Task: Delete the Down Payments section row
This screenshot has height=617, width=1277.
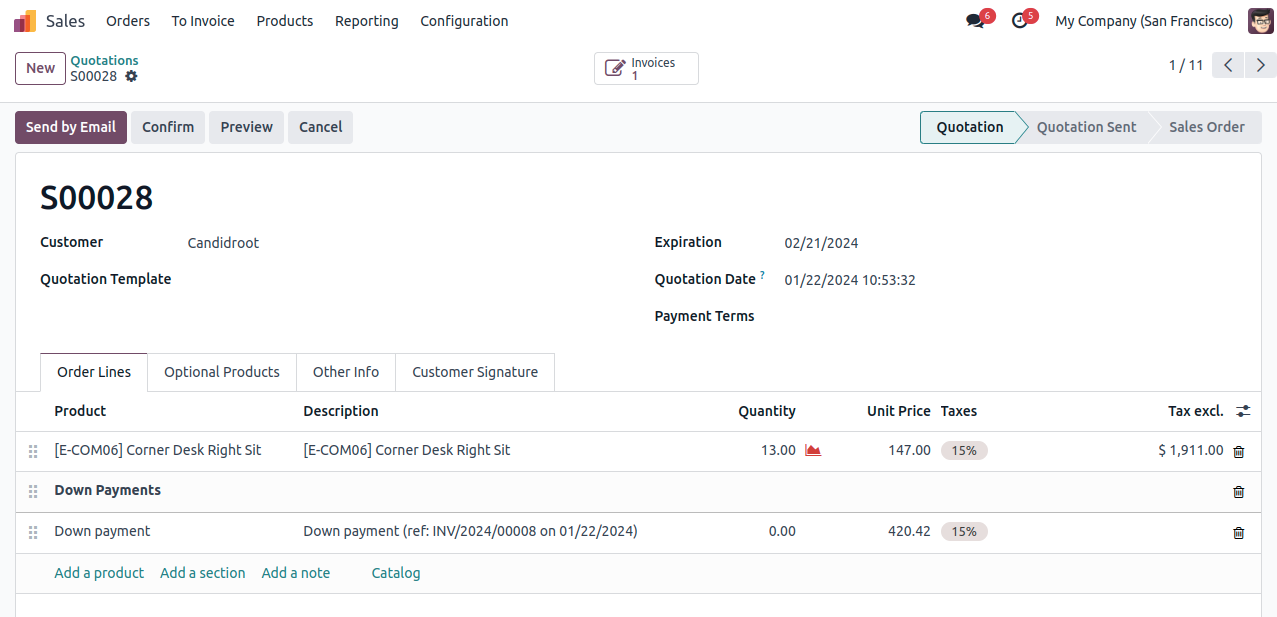Action: click(1238, 492)
